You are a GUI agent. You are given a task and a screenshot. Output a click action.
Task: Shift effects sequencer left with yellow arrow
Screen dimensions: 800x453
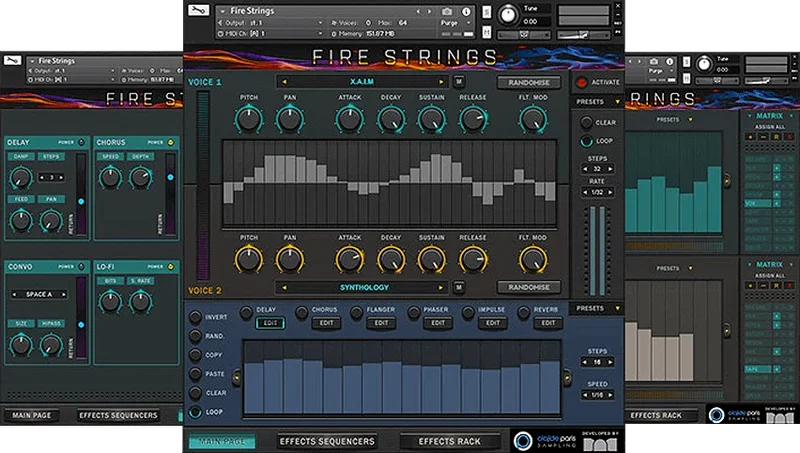coord(237,378)
